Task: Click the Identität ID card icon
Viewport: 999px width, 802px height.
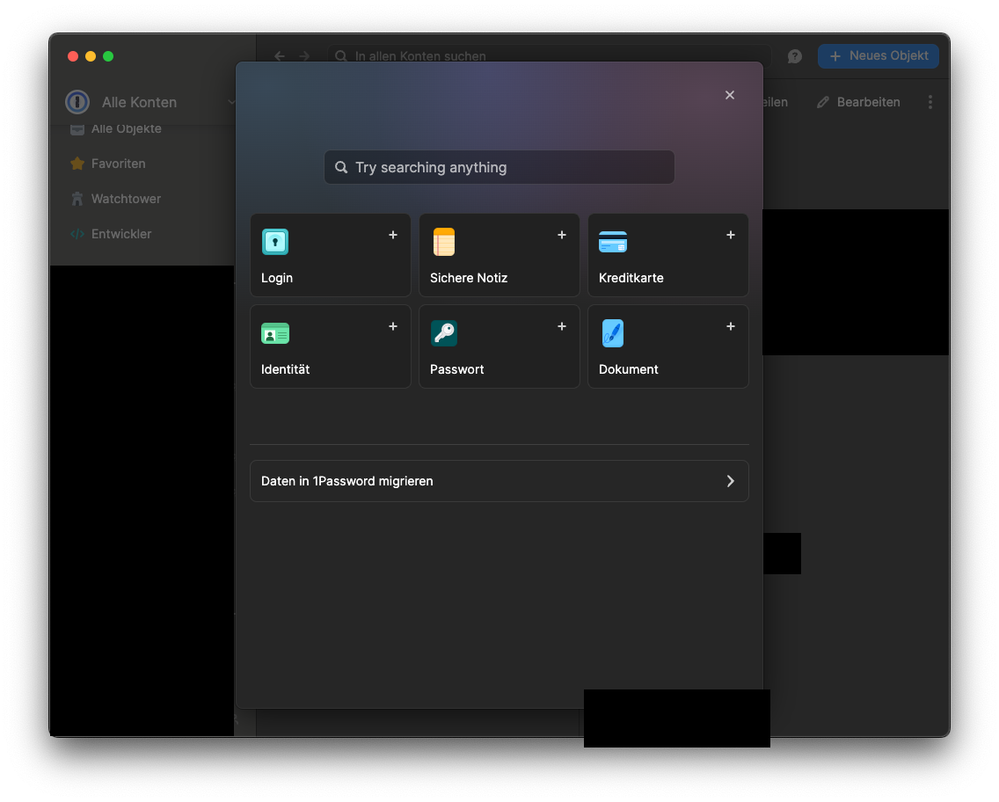Action: 275,333
